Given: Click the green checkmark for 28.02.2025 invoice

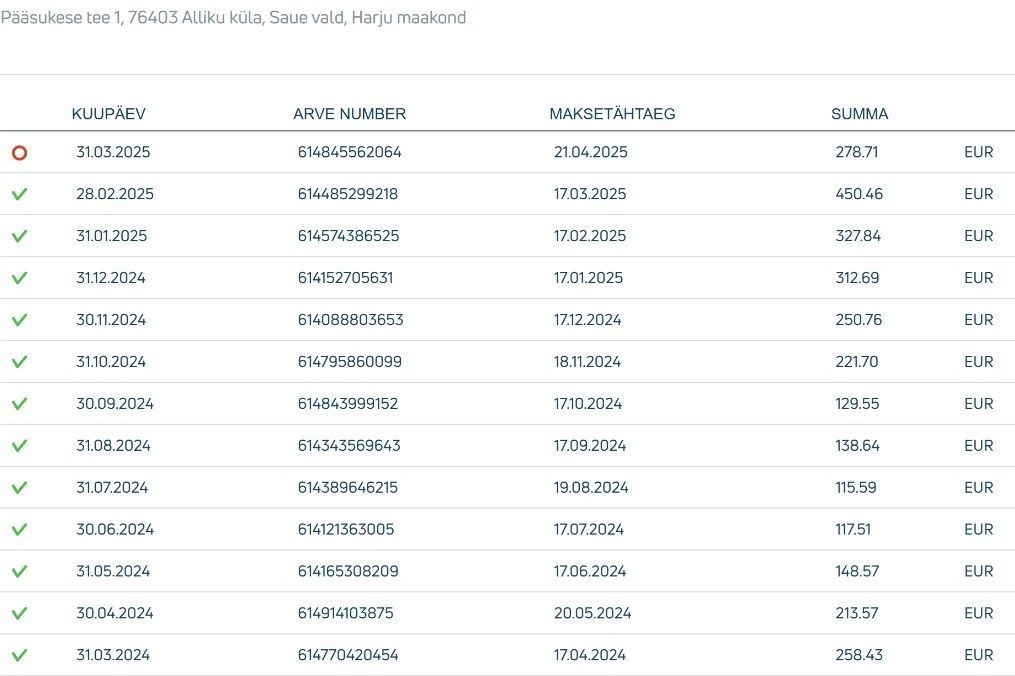Looking at the screenshot, I should click(19, 194).
